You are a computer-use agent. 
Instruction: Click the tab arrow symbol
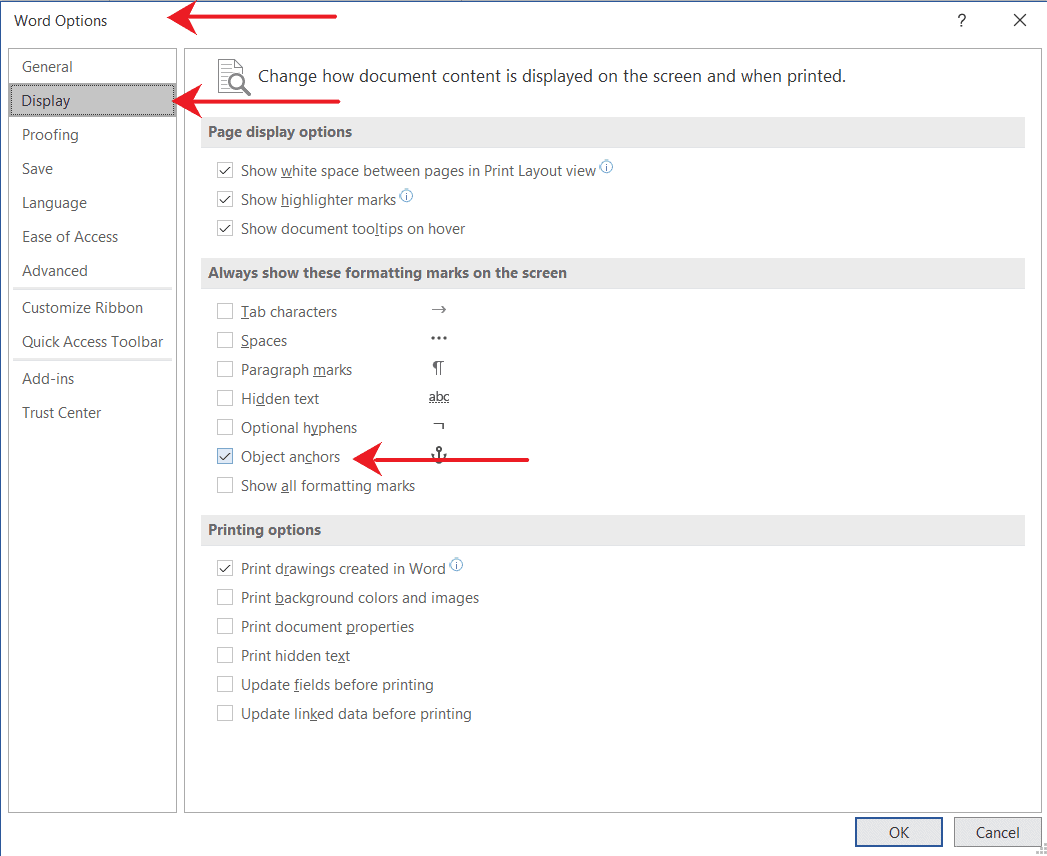439,310
